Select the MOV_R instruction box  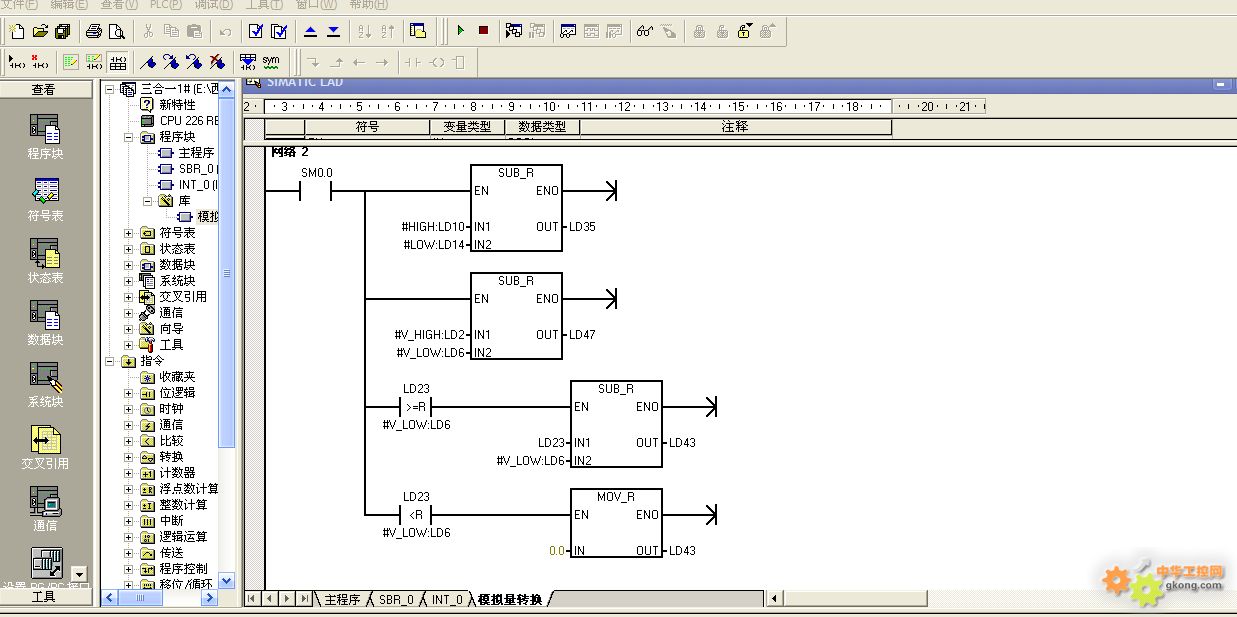(x=616, y=524)
